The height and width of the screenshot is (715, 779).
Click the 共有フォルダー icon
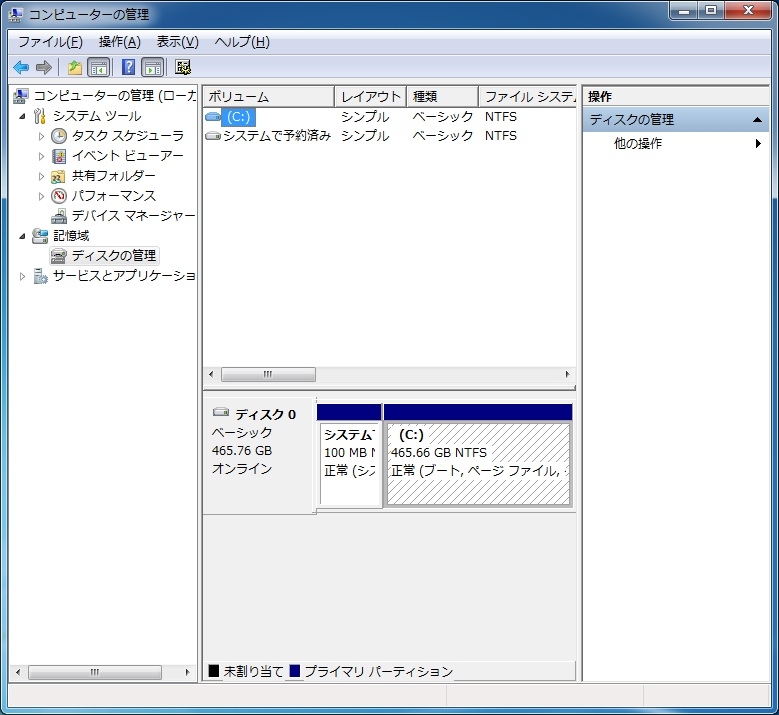(x=59, y=176)
